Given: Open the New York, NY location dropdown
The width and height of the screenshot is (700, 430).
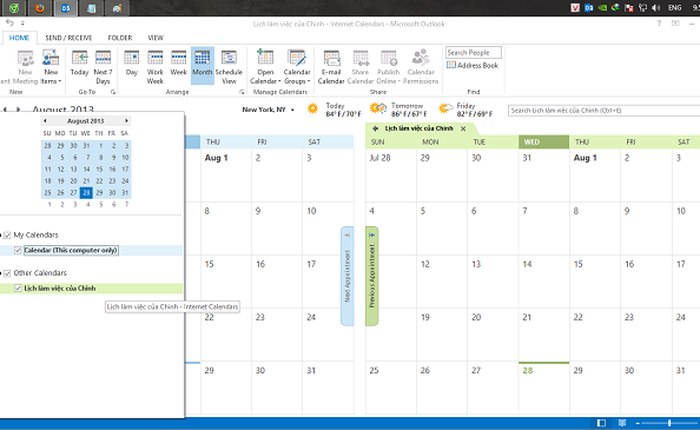Looking at the screenshot, I should [x=292, y=110].
